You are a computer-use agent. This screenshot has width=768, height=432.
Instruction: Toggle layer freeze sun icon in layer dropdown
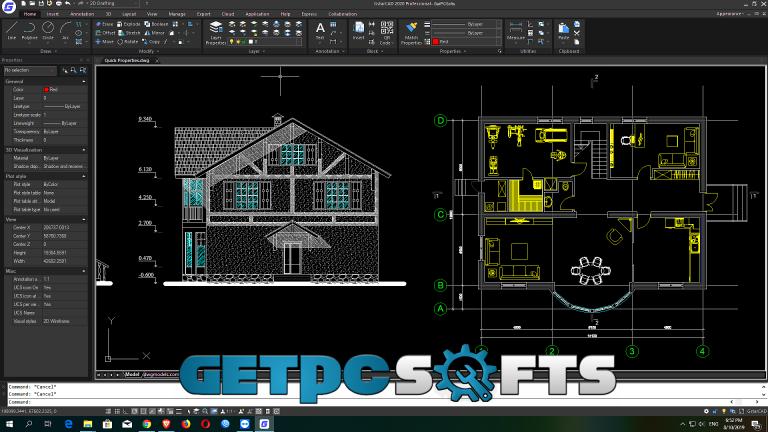(238, 42)
